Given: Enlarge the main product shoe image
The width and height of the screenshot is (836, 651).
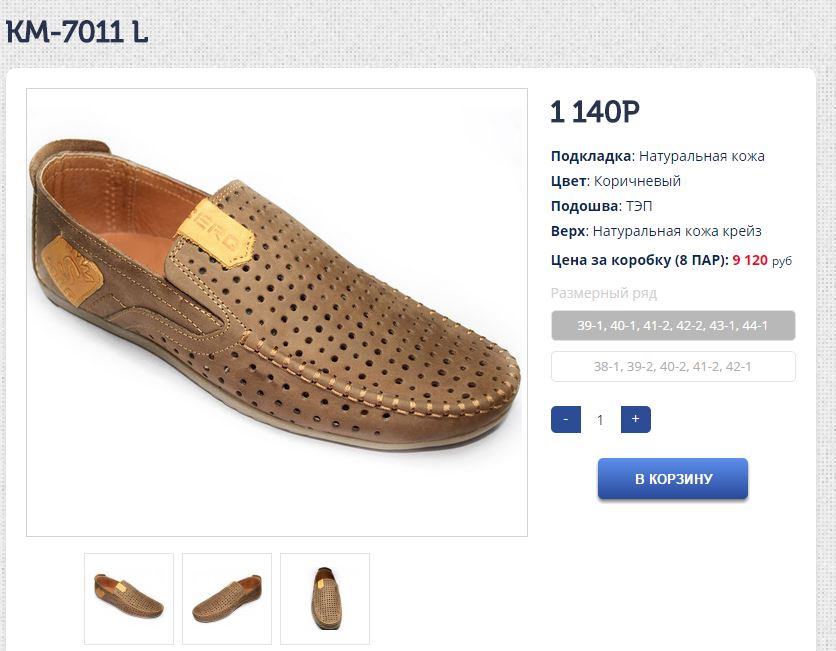Looking at the screenshot, I should [x=277, y=312].
